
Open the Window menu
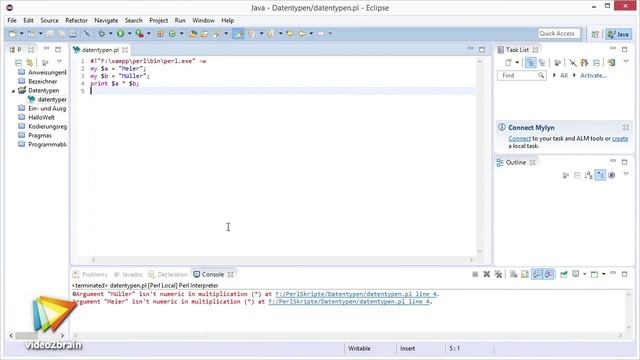[203, 20]
